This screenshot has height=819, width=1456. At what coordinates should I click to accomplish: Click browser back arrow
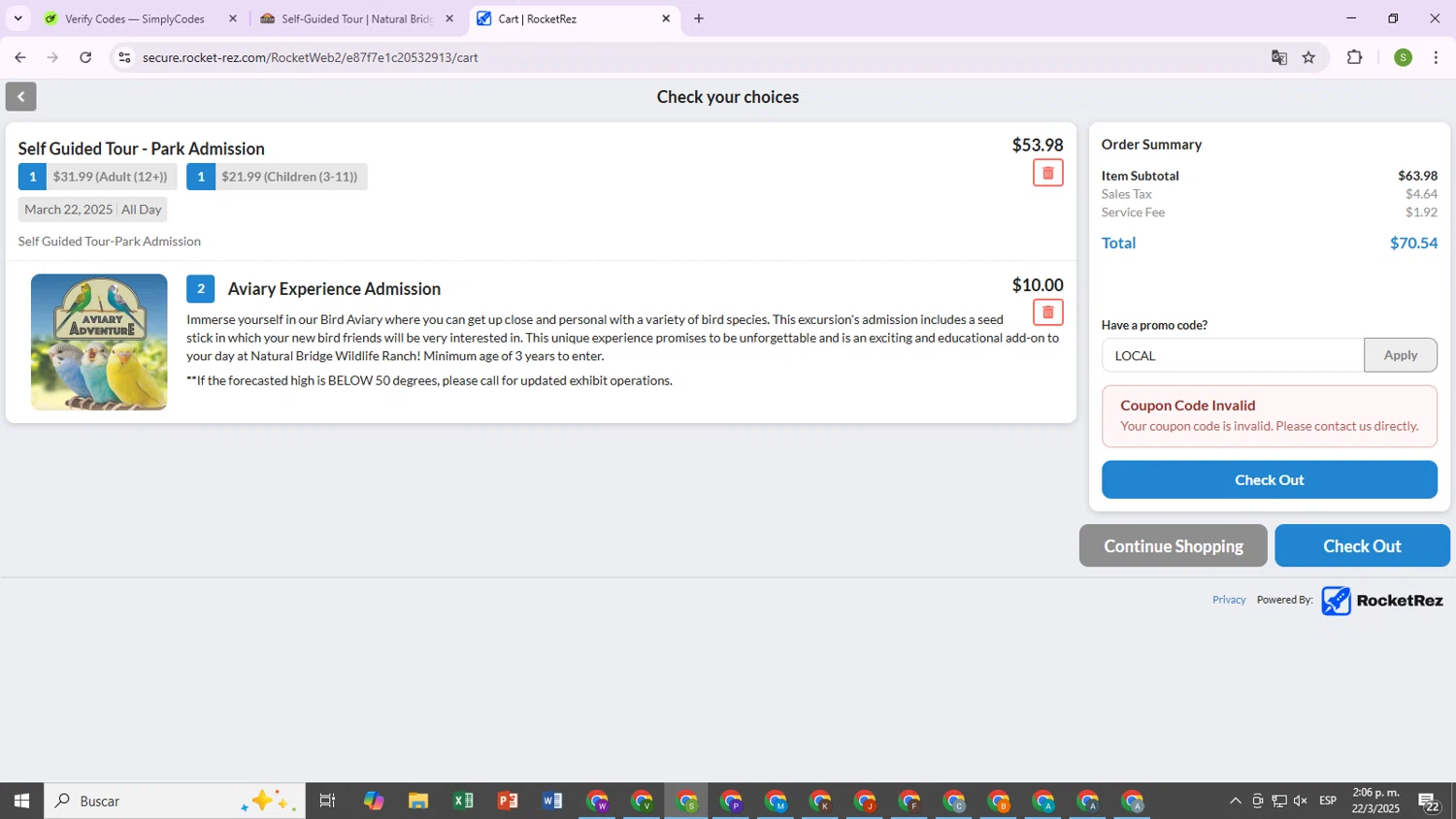tap(19, 57)
